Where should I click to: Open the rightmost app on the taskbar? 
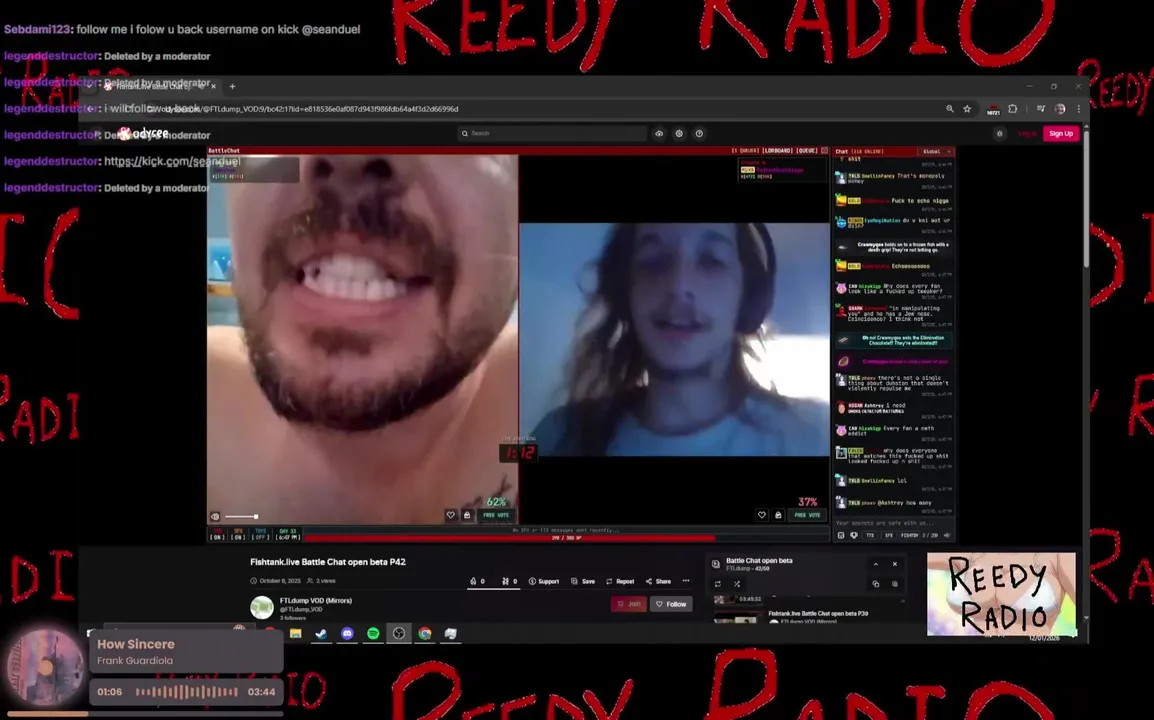(x=450, y=633)
